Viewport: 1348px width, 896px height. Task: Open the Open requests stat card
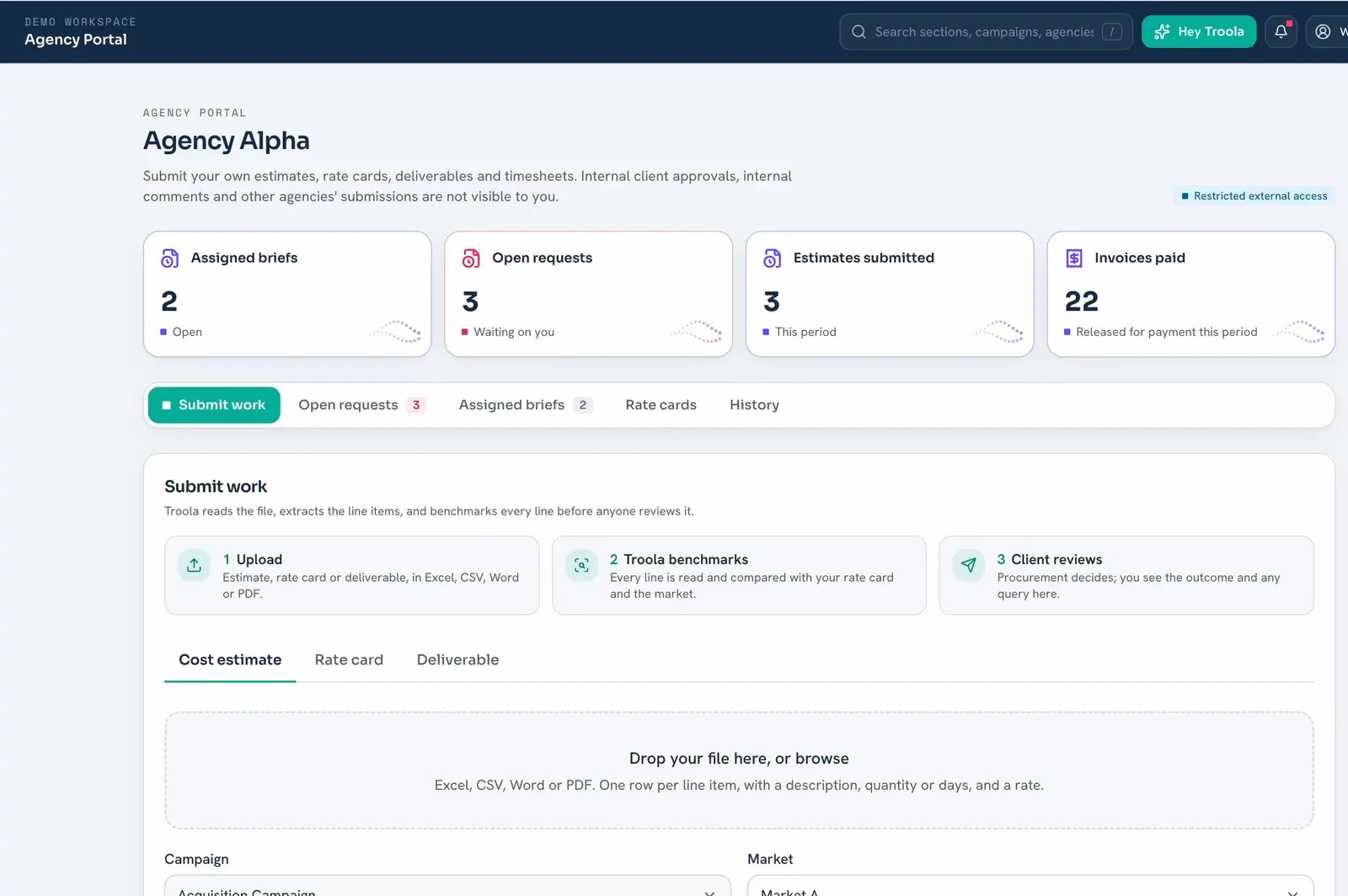pos(589,294)
